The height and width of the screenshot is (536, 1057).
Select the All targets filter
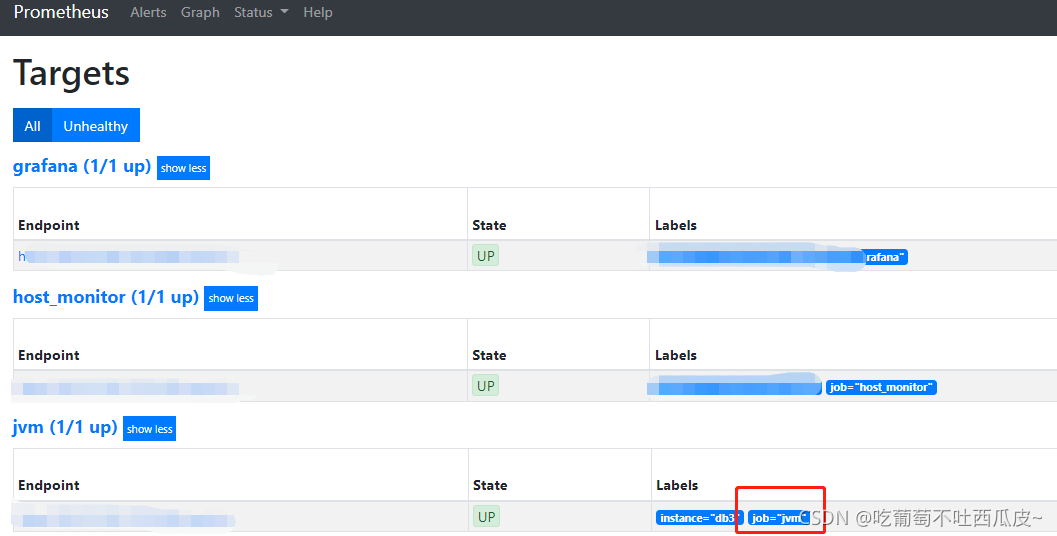pos(32,125)
